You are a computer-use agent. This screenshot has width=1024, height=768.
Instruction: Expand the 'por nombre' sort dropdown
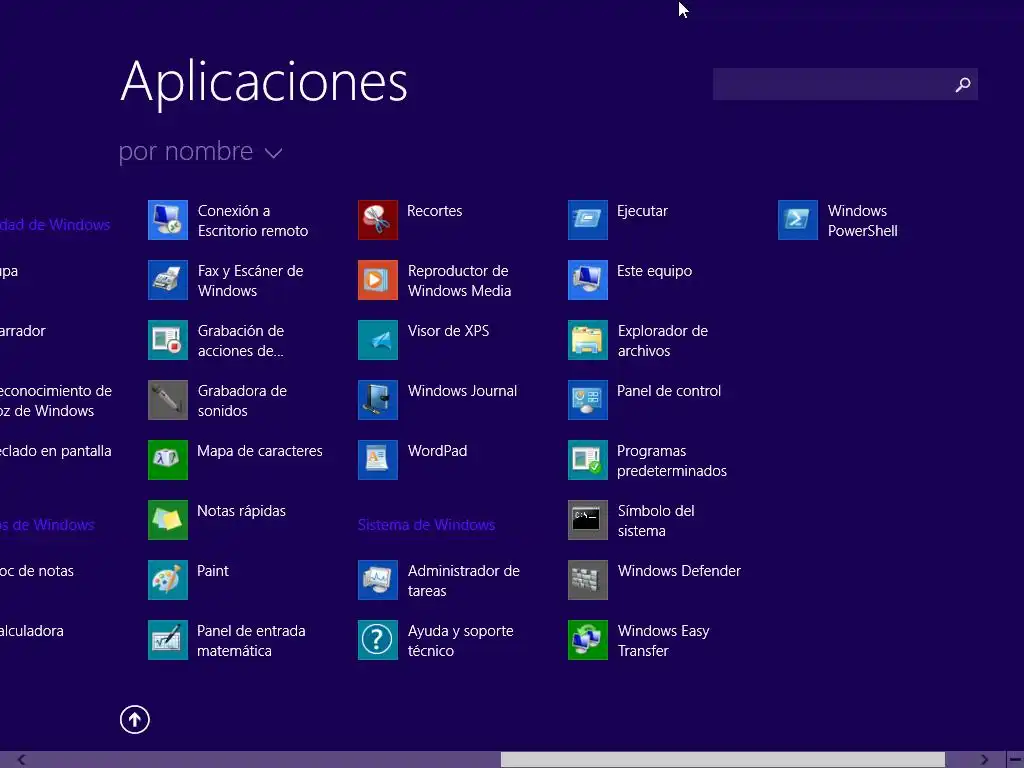(x=200, y=152)
